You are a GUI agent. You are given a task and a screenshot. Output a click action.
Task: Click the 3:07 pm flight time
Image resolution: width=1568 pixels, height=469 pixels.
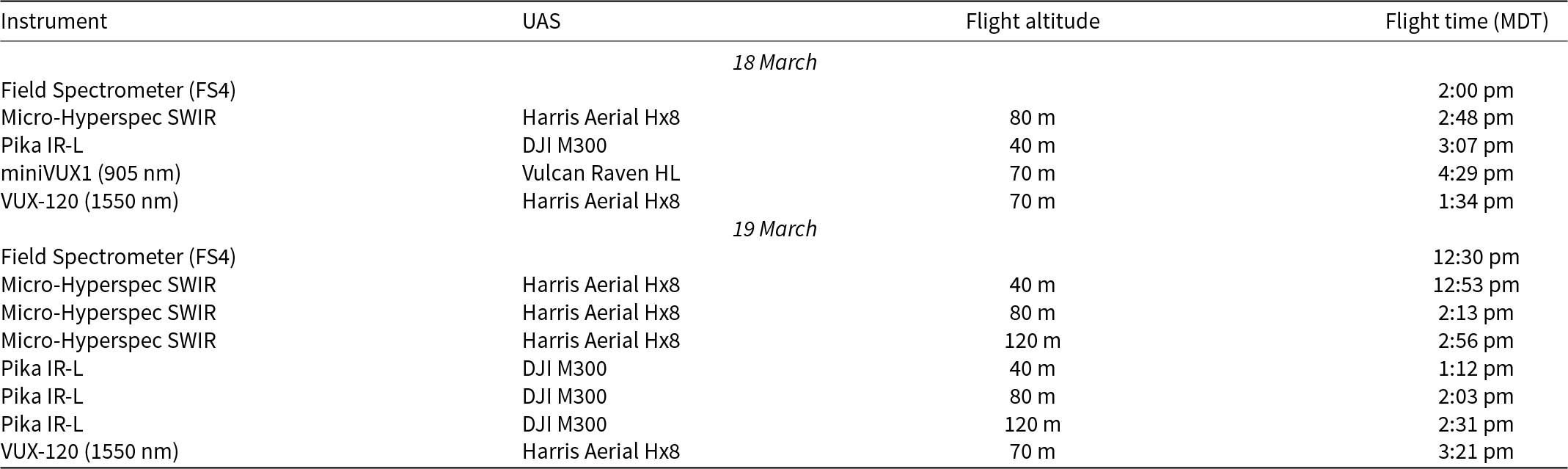(1476, 145)
